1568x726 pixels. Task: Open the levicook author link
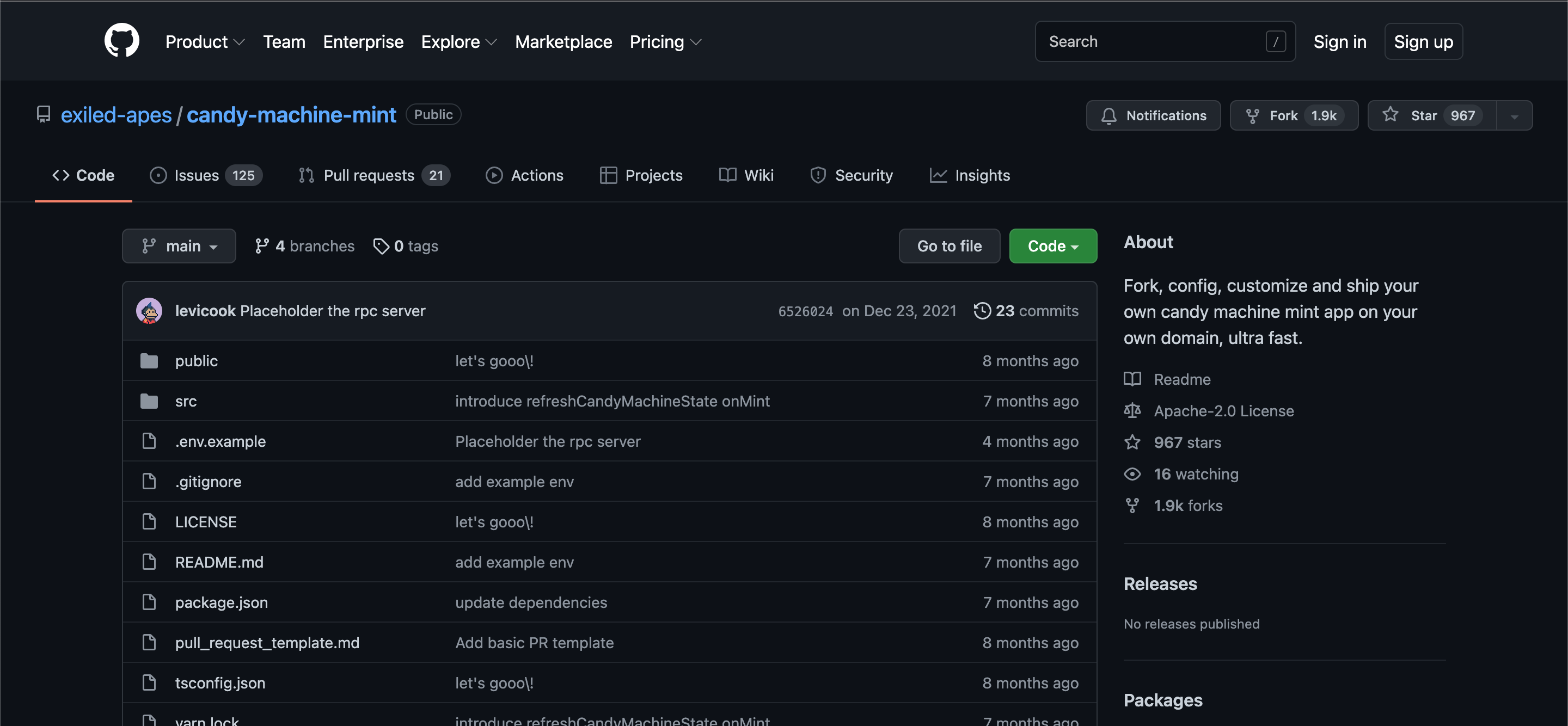coord(205,310)
